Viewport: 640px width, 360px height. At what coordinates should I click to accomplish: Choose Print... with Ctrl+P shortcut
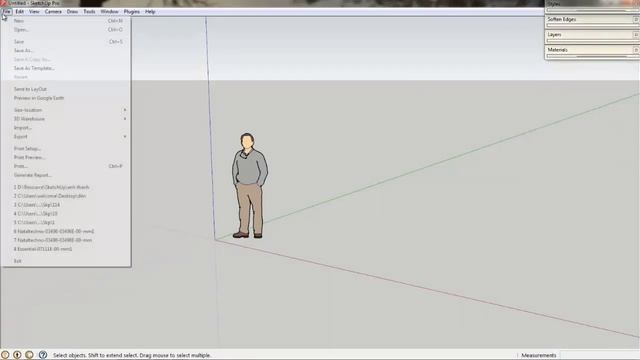coord(66,166)
